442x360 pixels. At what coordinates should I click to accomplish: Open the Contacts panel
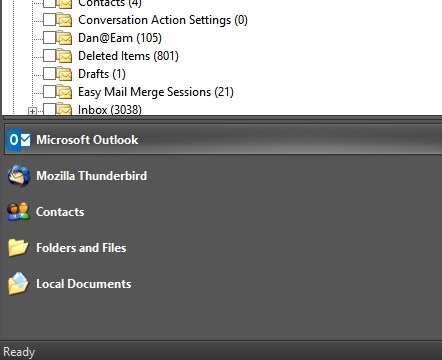pyautogui.click(x=223, y=212)
